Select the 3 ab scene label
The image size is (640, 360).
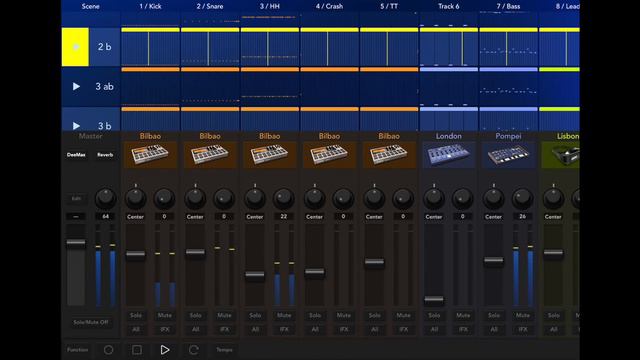click(x=104, y=87)
